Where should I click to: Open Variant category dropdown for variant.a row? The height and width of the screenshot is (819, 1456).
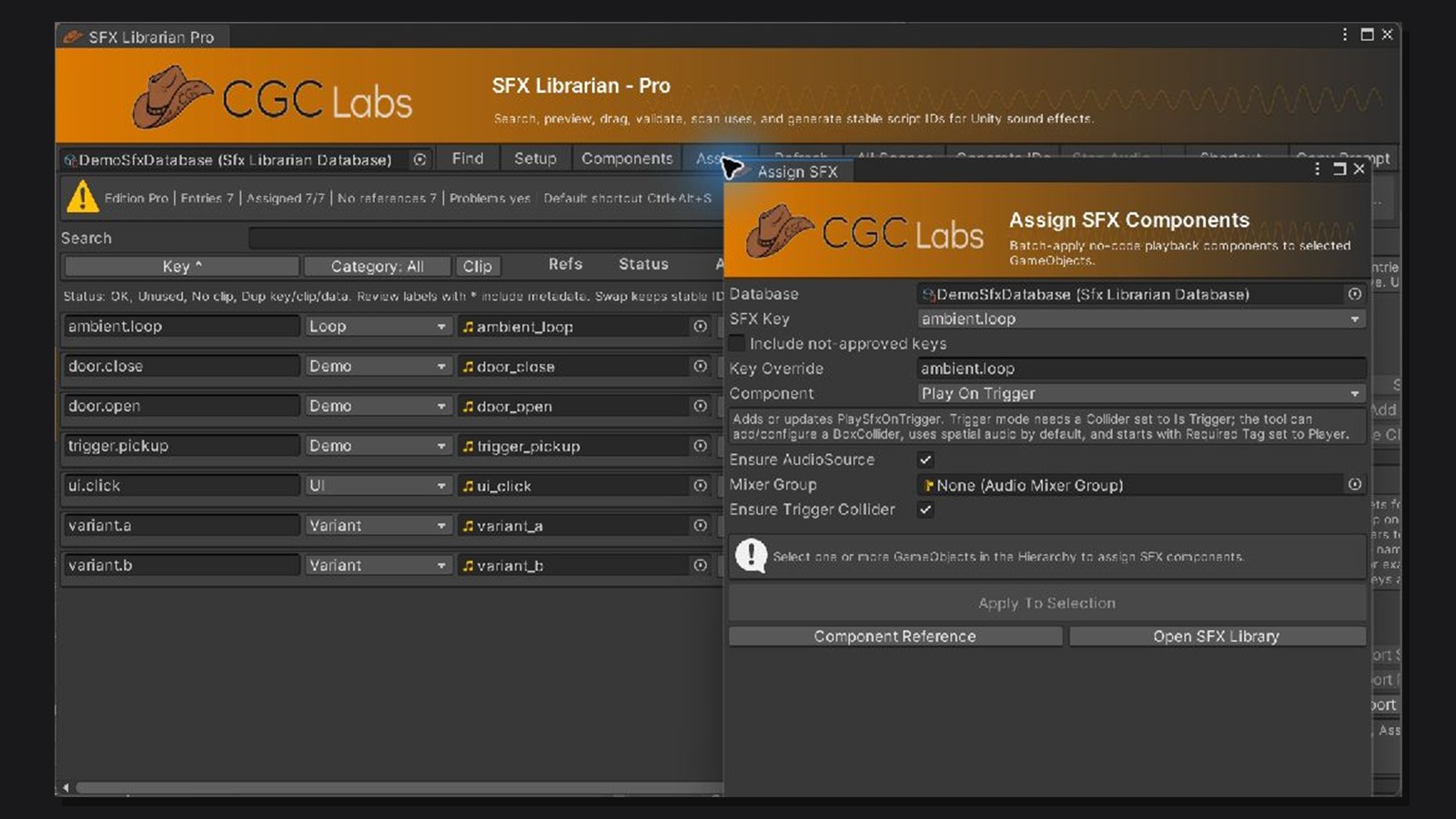[378, 526]
